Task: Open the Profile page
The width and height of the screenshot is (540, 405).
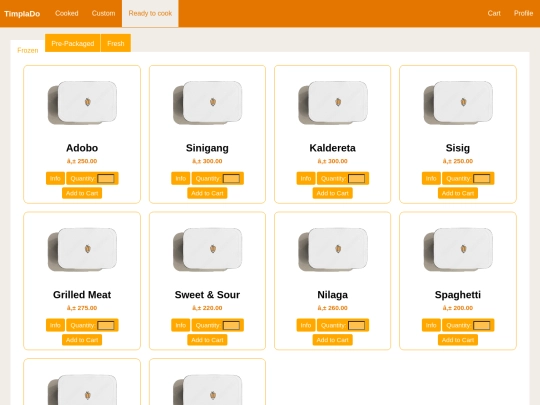Action: (523, 13)
